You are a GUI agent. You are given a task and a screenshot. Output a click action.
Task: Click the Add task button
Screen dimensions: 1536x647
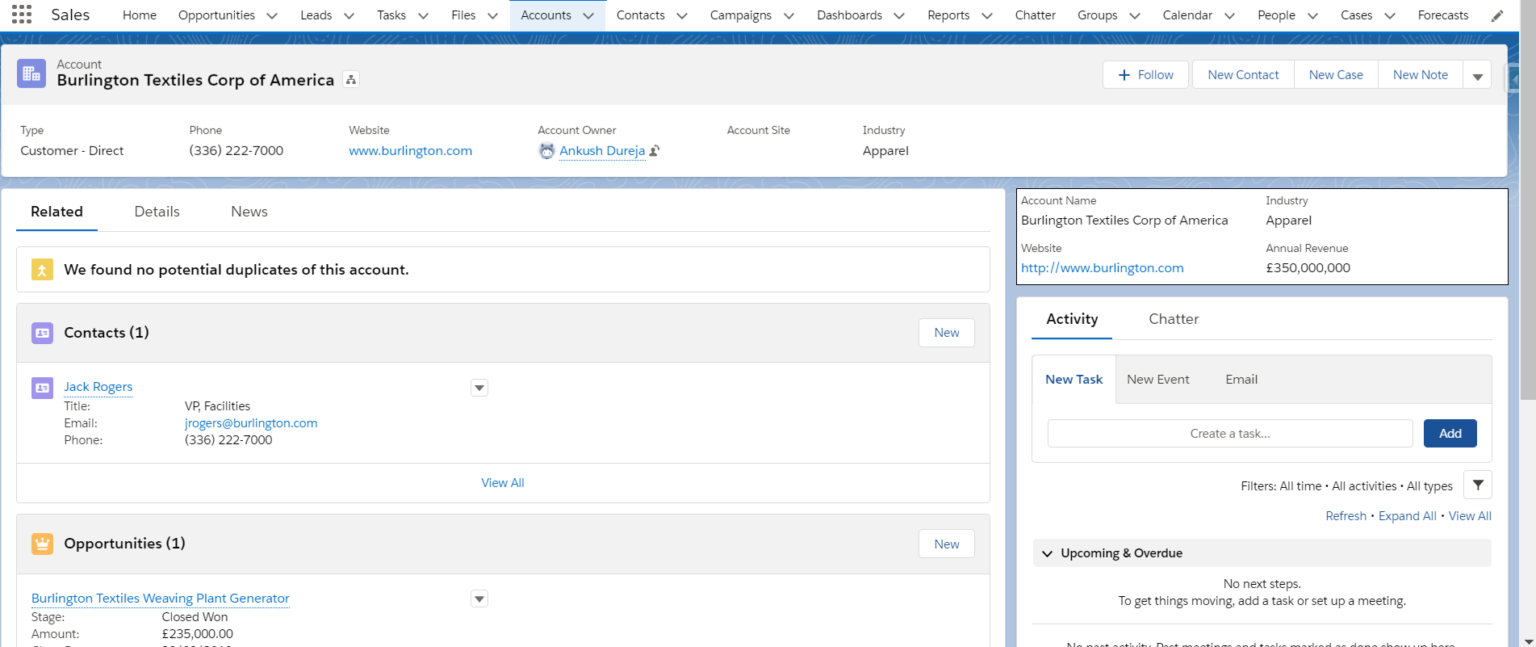1449,433
